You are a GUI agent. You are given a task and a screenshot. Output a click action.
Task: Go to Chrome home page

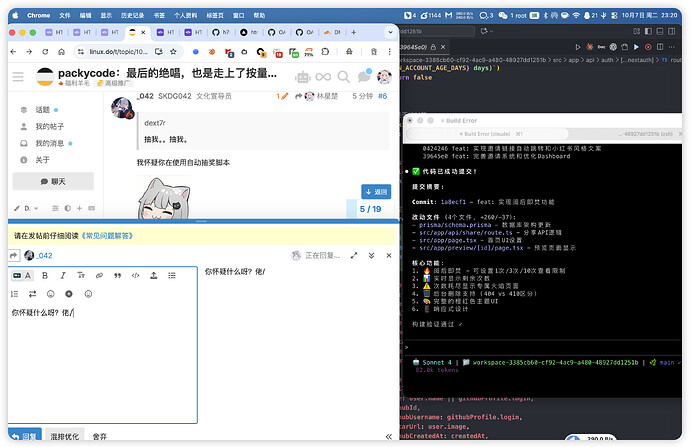61,51
